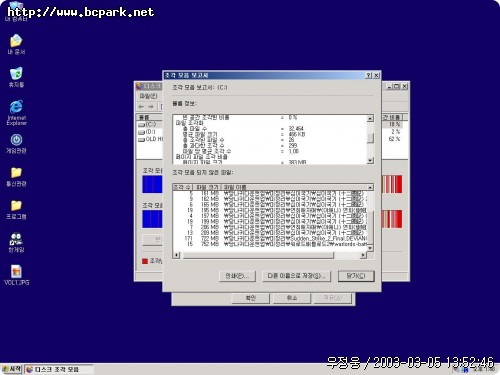Screen dimensions: 500x375
Task: Select the OLD HI volume row
Action: click(150, 139)
